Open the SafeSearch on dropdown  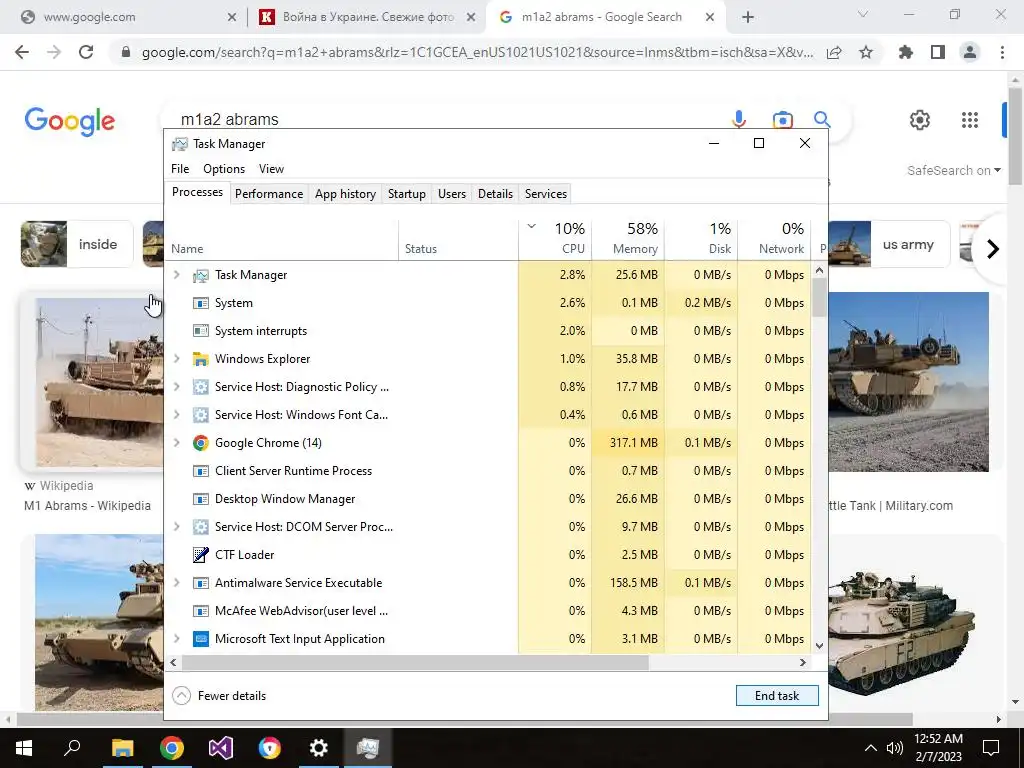pyautogui.click(x=953, y=170)
